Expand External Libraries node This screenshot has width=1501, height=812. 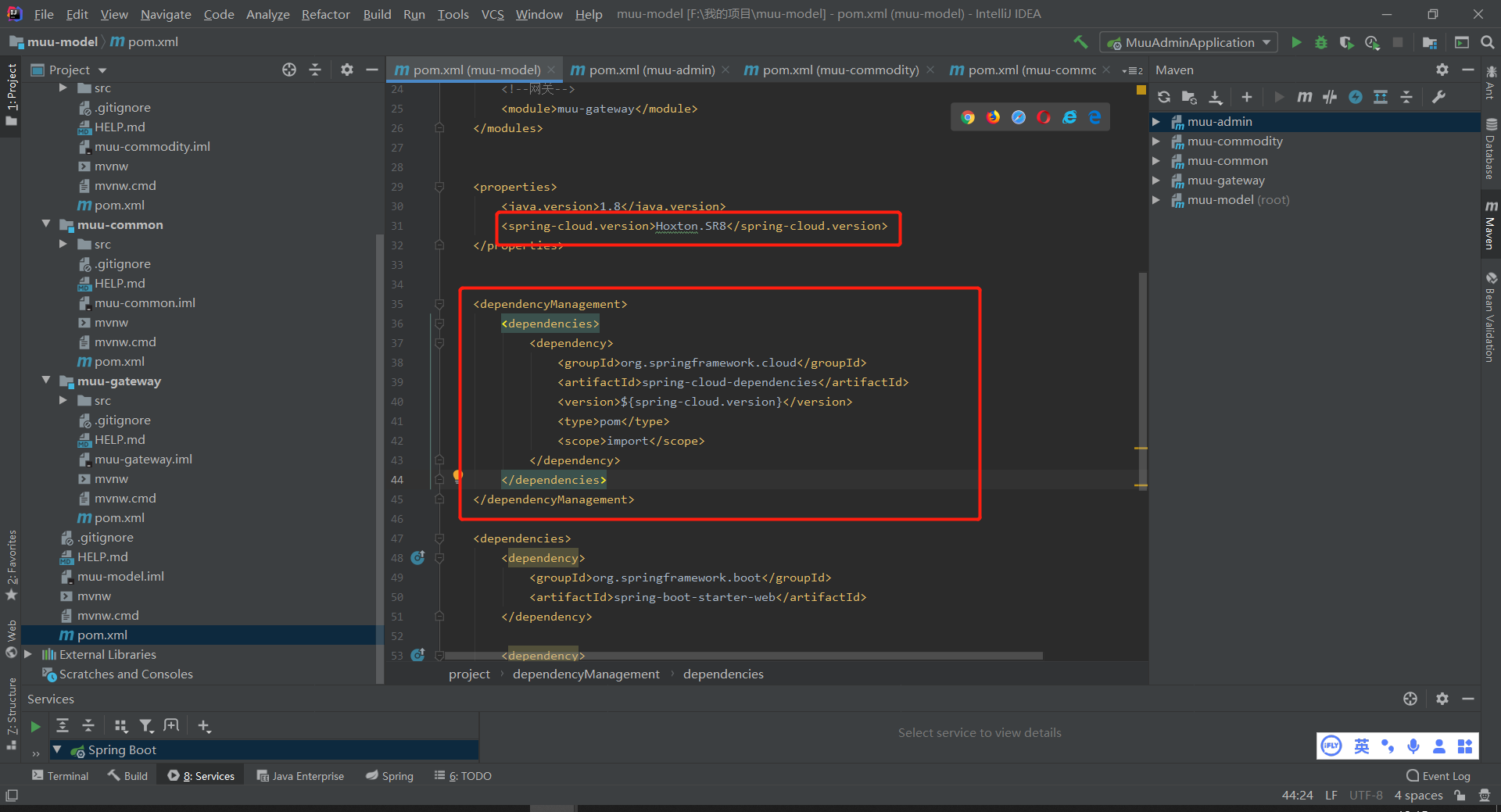(x=28, y=654)
